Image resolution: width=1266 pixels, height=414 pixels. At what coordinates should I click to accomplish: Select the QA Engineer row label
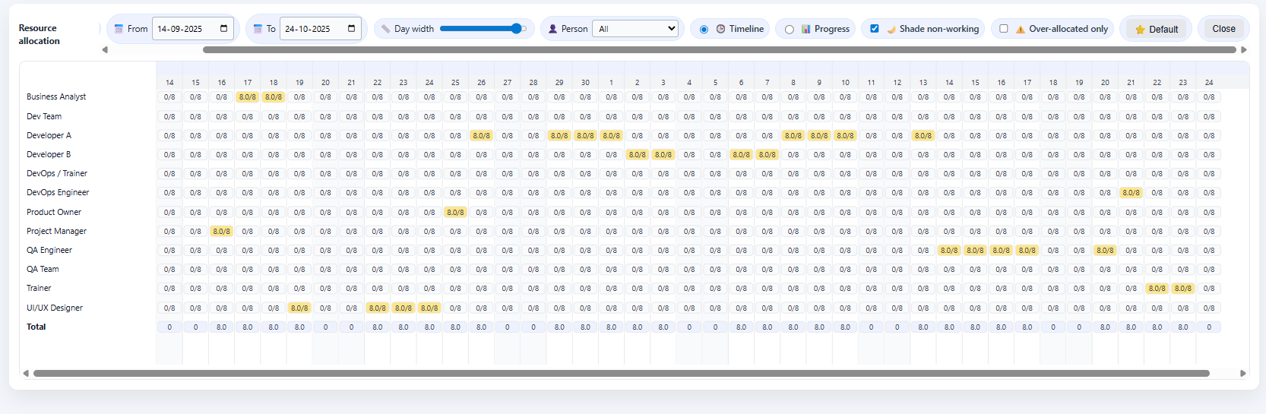point(49,250)
